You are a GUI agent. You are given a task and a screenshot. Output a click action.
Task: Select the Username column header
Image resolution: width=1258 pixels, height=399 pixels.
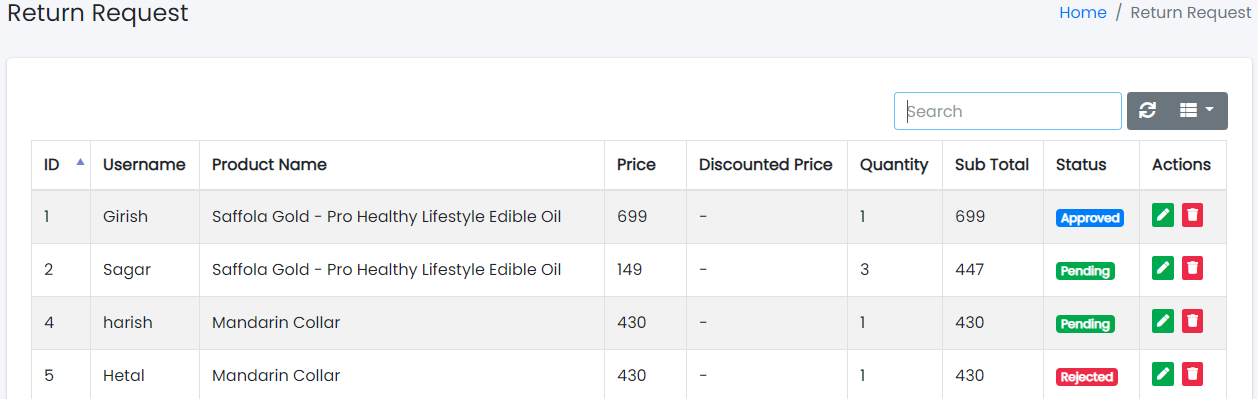(x=145, y=165)
